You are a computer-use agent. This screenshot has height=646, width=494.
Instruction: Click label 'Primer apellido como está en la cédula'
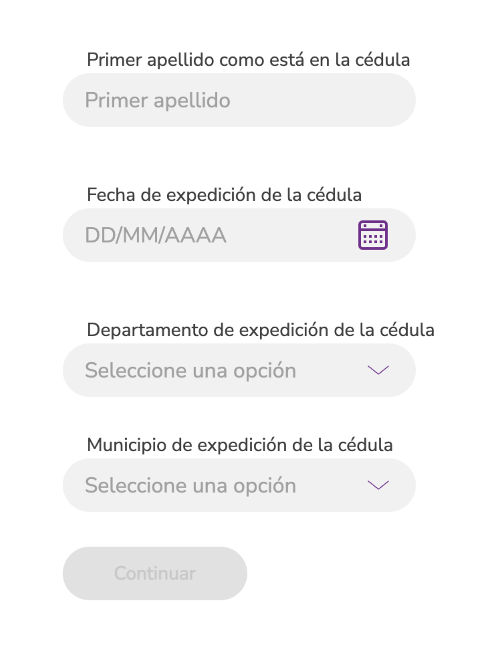[248, 60]
